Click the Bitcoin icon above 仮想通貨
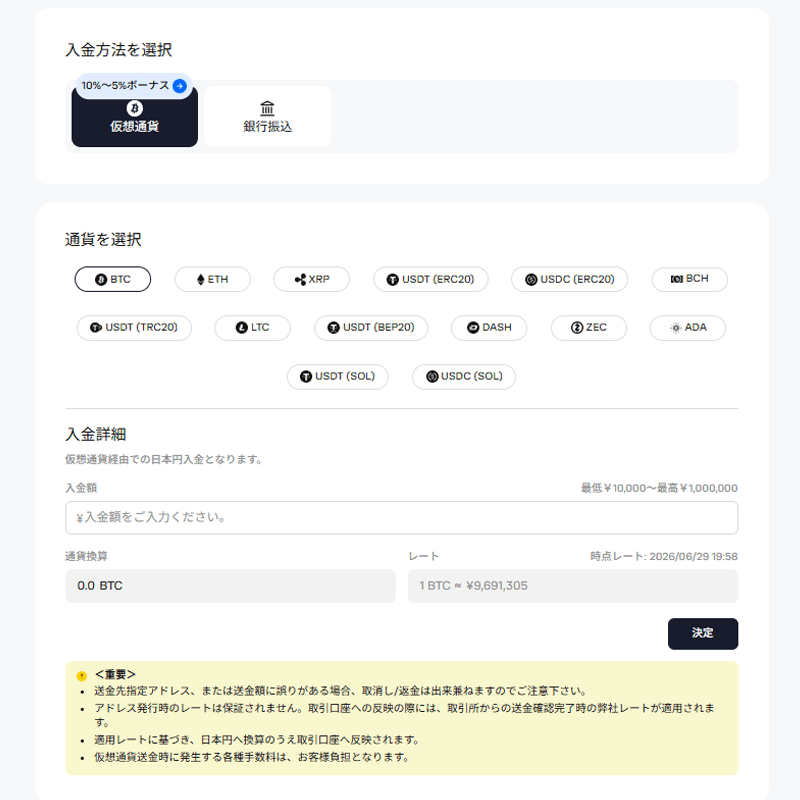The image size is (800, 800). click(135, 108)
